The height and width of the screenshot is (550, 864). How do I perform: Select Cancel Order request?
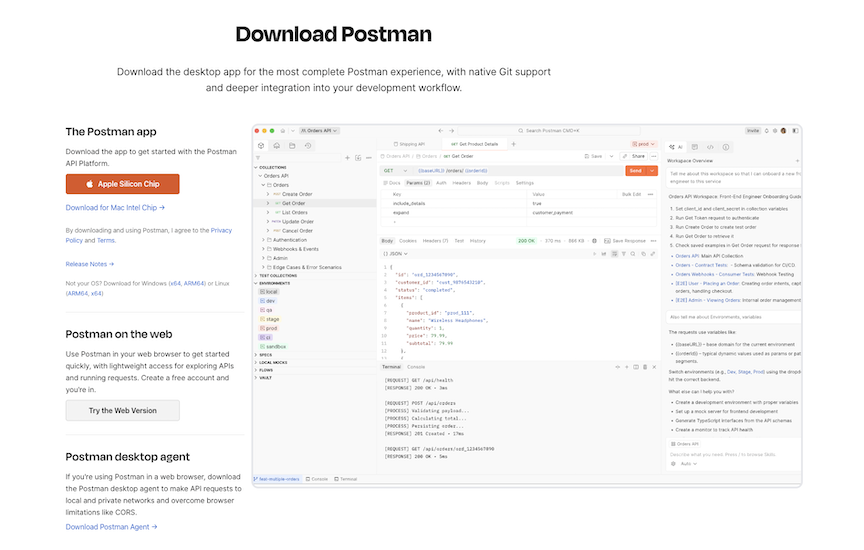(297, 231)
